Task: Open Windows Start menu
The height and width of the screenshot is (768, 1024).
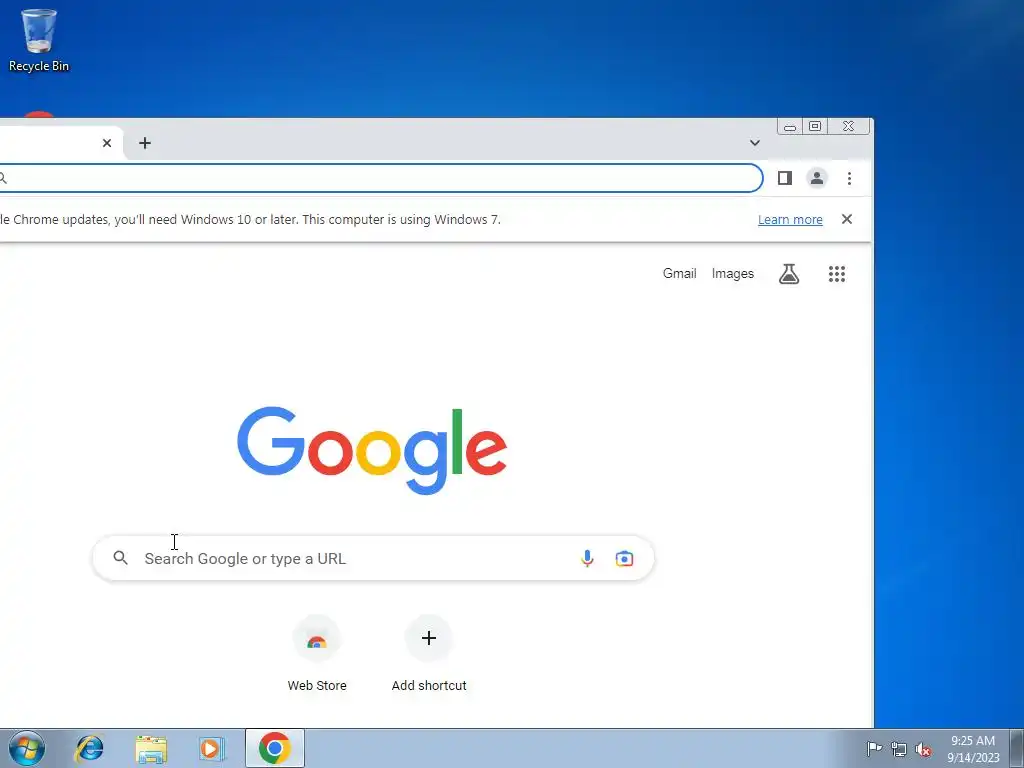Action: 27,748
